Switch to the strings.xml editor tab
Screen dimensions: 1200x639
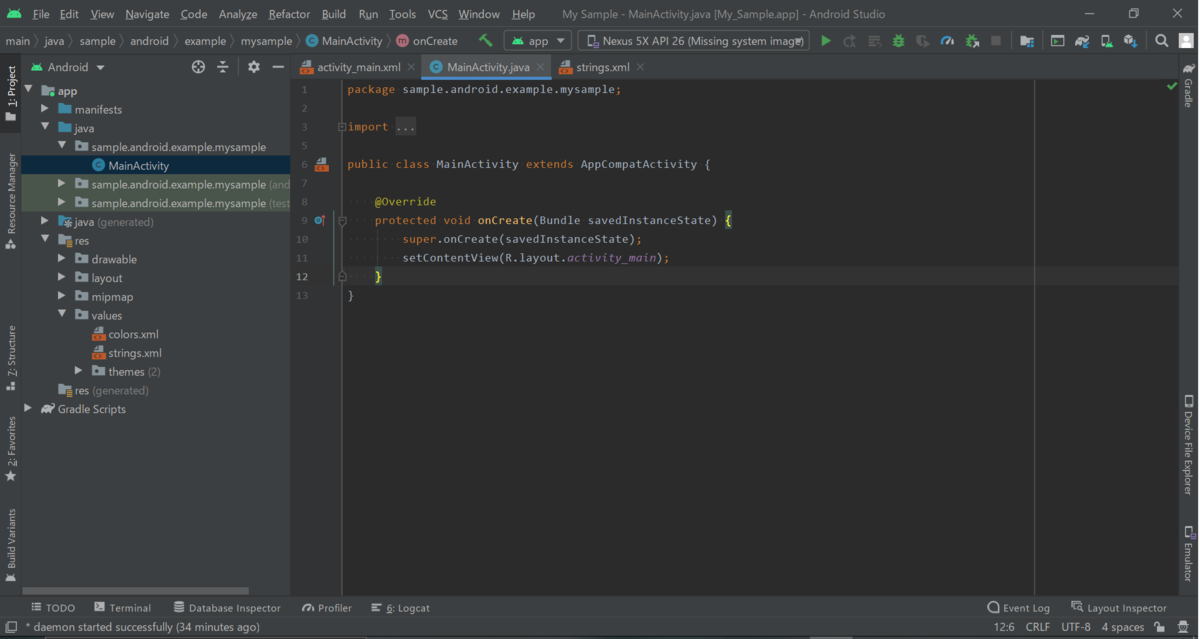click(602, 67)
